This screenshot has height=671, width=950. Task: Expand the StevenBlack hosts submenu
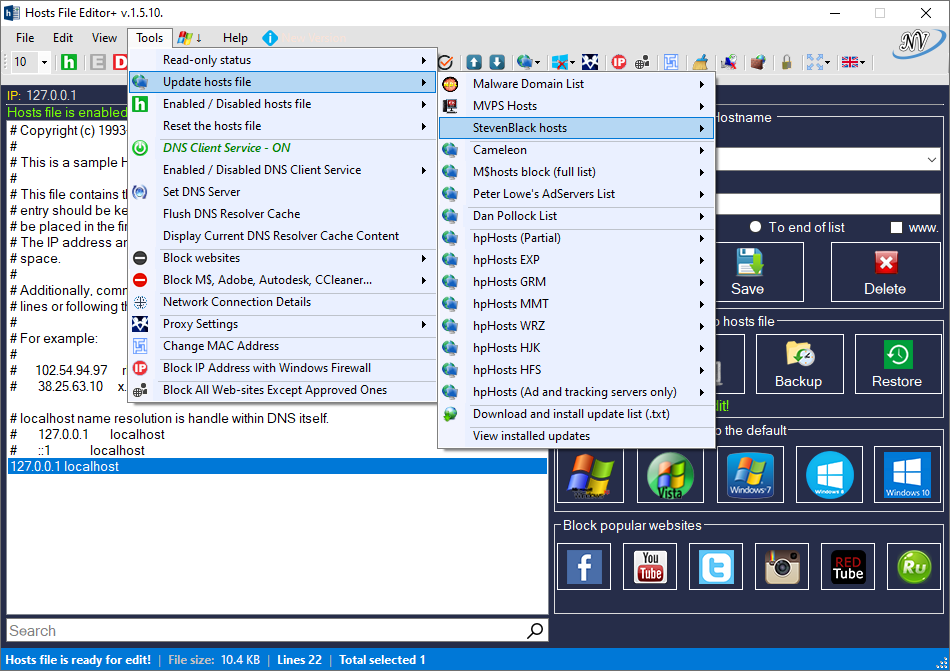tap(577, 128)
